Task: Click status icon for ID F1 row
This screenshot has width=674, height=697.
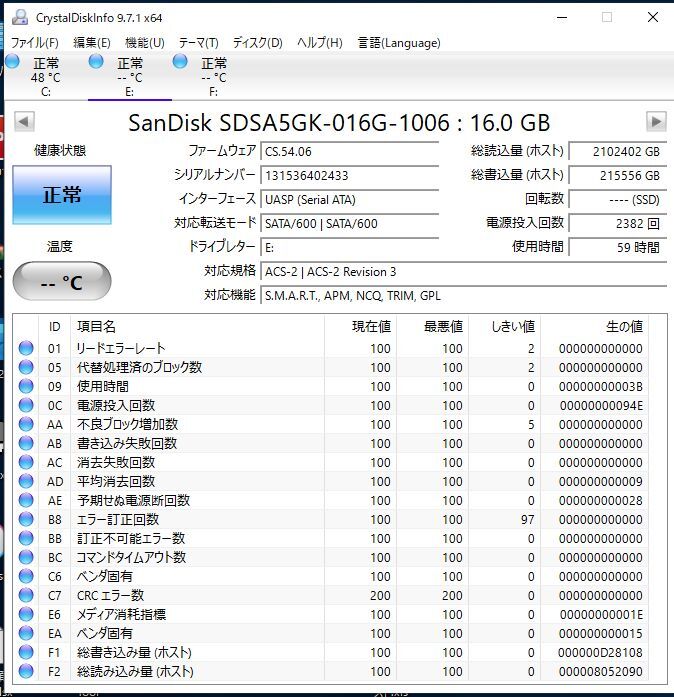Action: pos(26,653)
